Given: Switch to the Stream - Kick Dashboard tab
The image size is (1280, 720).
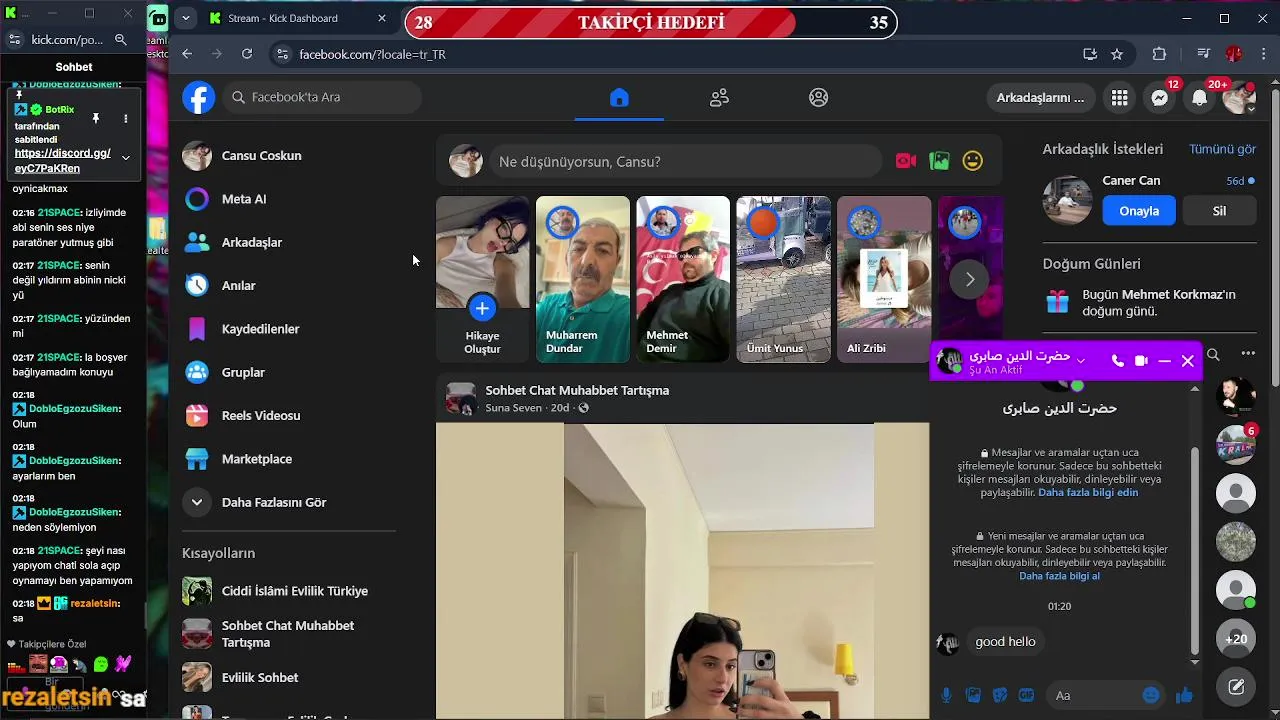Looking at the screenshot, I should coord(299,18).
